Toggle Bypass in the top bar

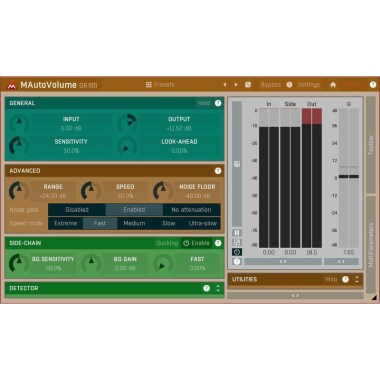[271, 85]
